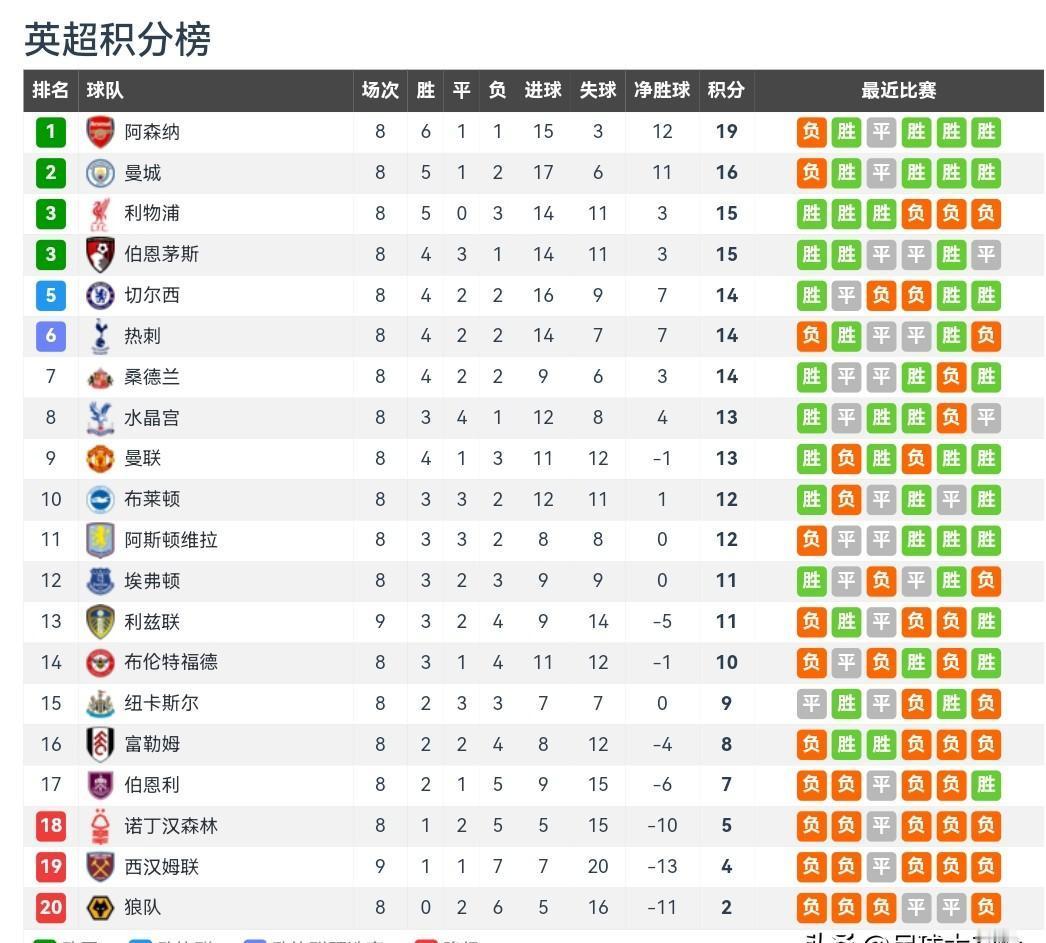Image resolution: width=1046 pixels, height=943 pixels.
Task: Click the Newcastle club crest icon
Action: [100, 704]
